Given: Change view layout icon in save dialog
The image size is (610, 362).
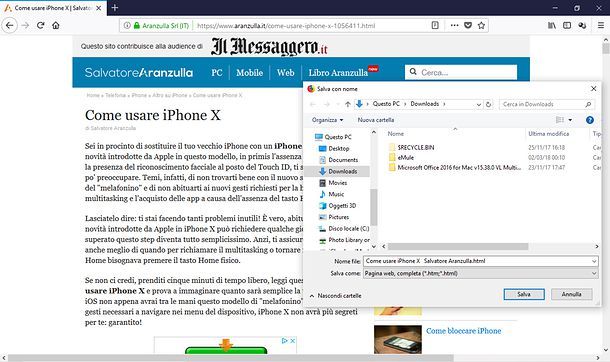Looking at the screenshot, I should pyautogui.click(x=560, y=120).
